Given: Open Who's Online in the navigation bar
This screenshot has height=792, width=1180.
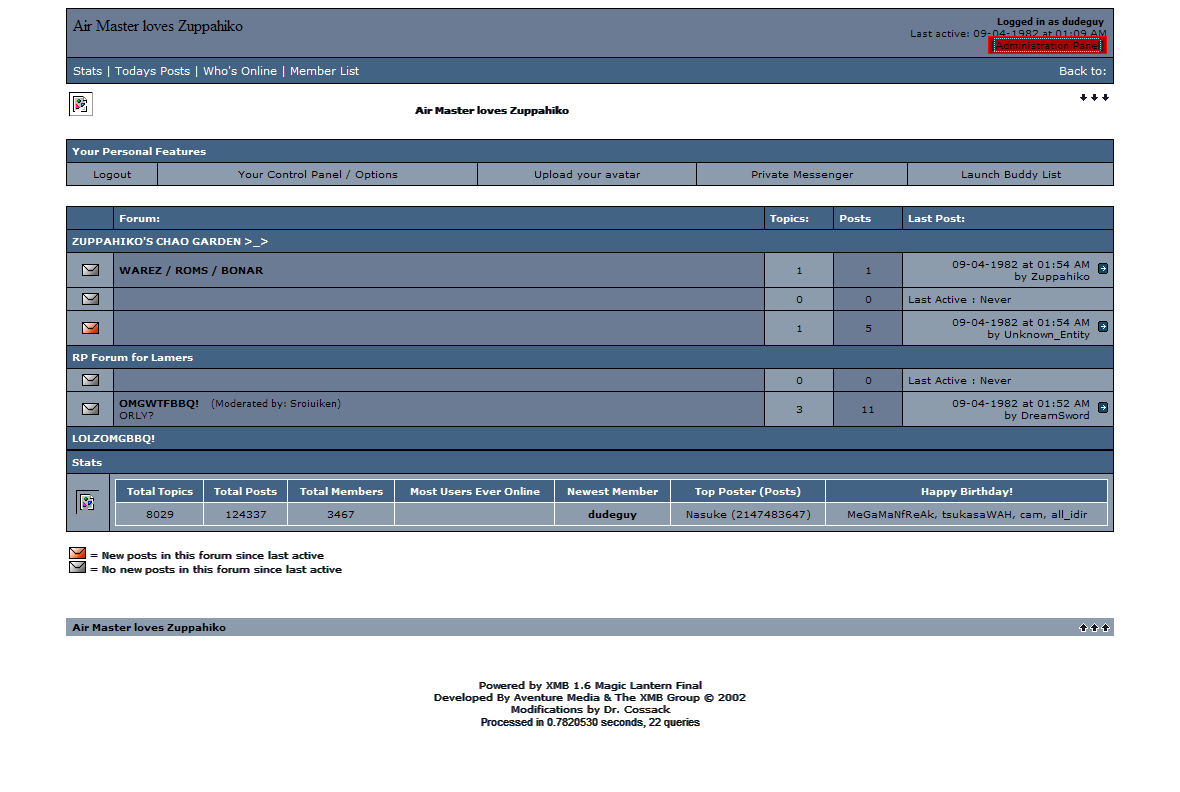Looking at the screenshot, I should click(x=240, y=71).
